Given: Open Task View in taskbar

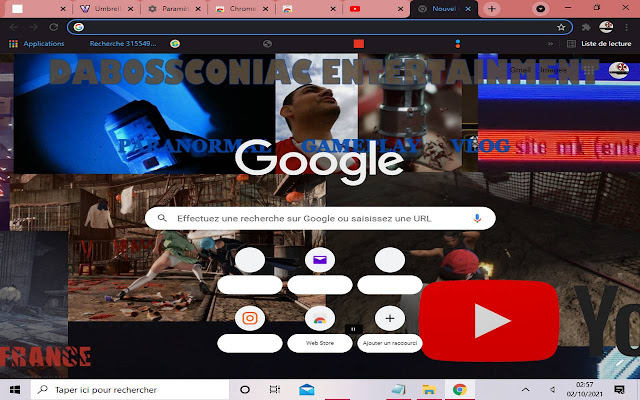Looking at the screenshot, I should coord(275,390).
